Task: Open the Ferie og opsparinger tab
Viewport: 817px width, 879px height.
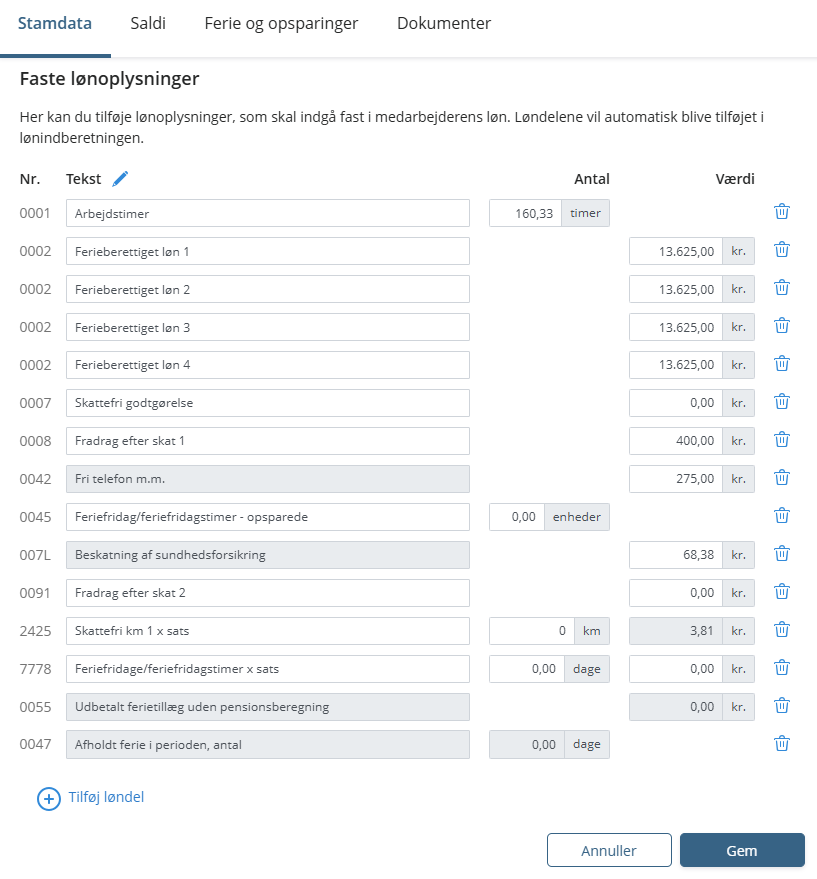Action: point(281,23)
